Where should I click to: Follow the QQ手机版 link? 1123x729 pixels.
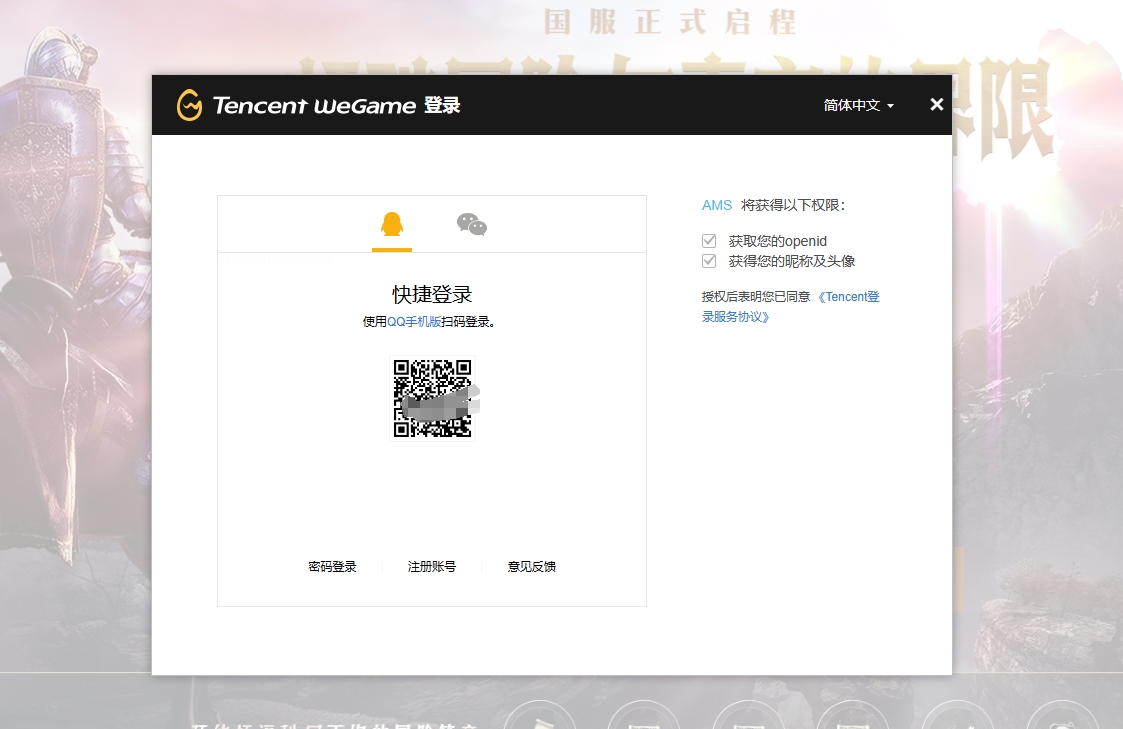414,322
